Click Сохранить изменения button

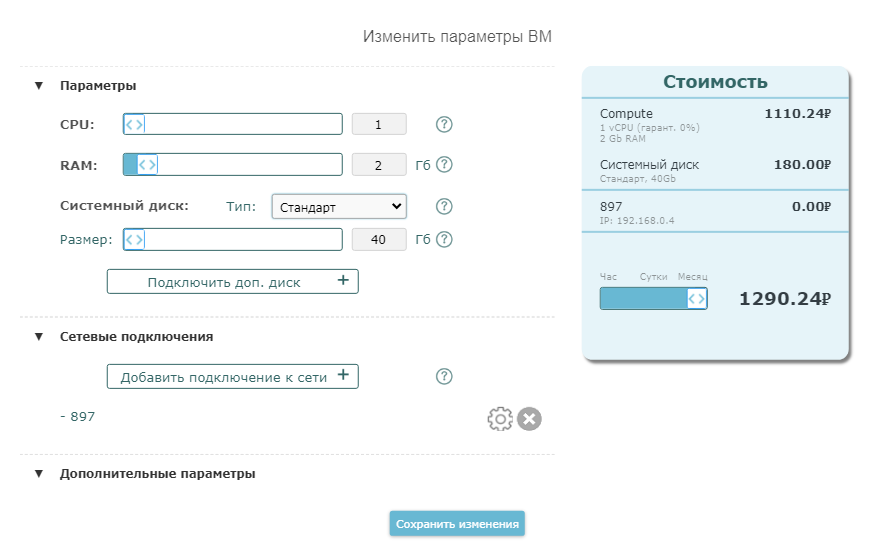tap(457, 523)
